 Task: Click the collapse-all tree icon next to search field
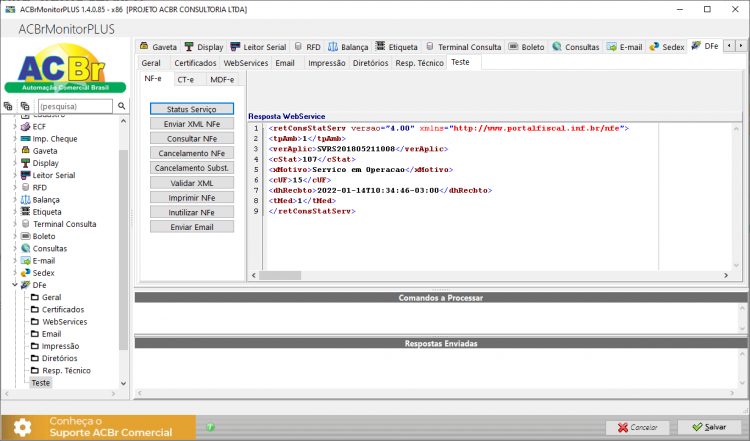click(25, 106)
